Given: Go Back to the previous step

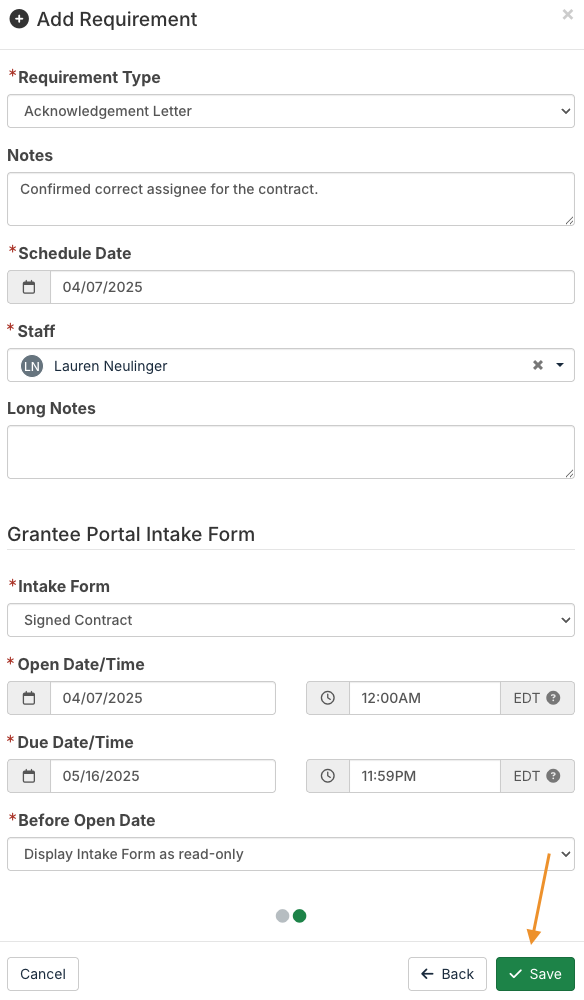Looking at the screenshot, I should pyautogui.click(x=448, y=974).
